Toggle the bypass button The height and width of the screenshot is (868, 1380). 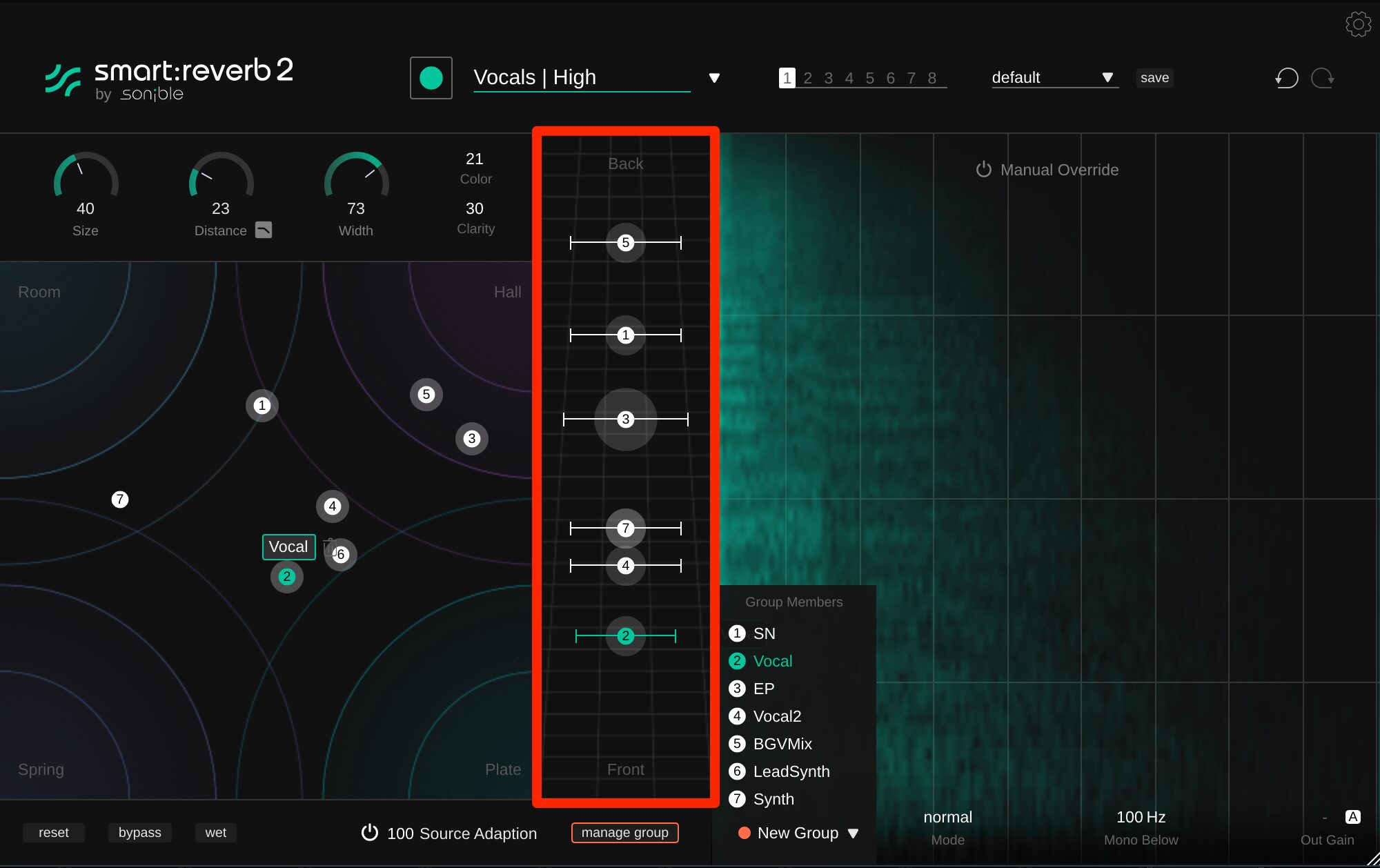click(140, 833)
